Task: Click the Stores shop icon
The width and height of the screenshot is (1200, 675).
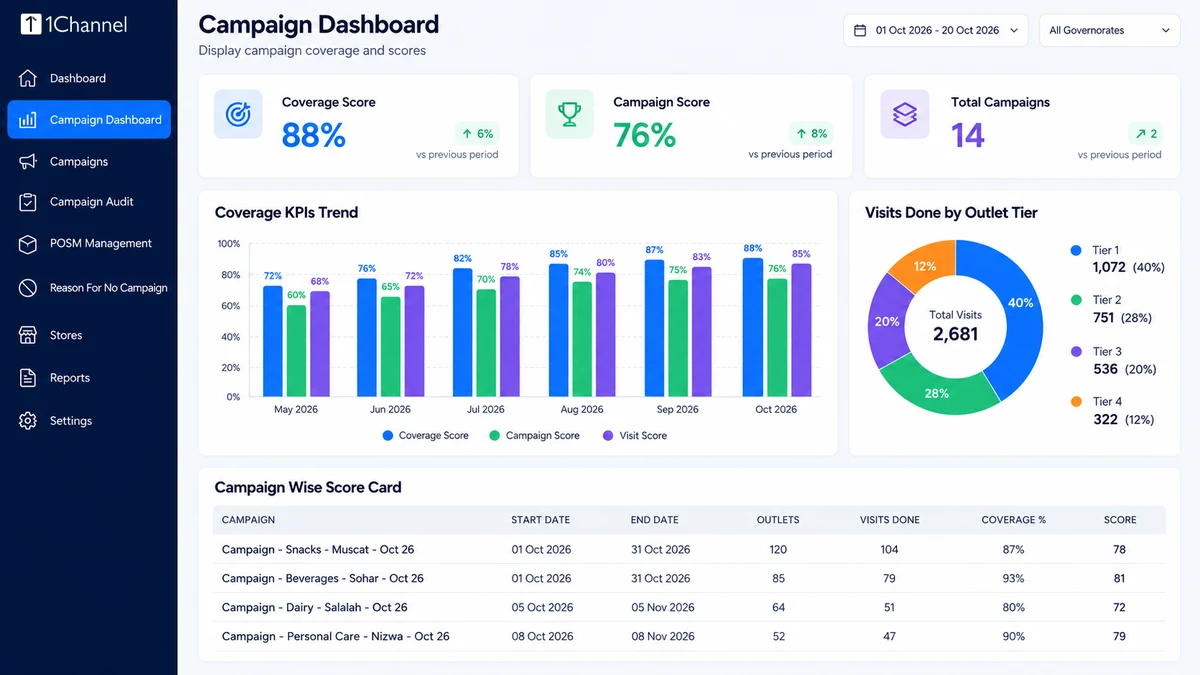Action: pos(28,335)
